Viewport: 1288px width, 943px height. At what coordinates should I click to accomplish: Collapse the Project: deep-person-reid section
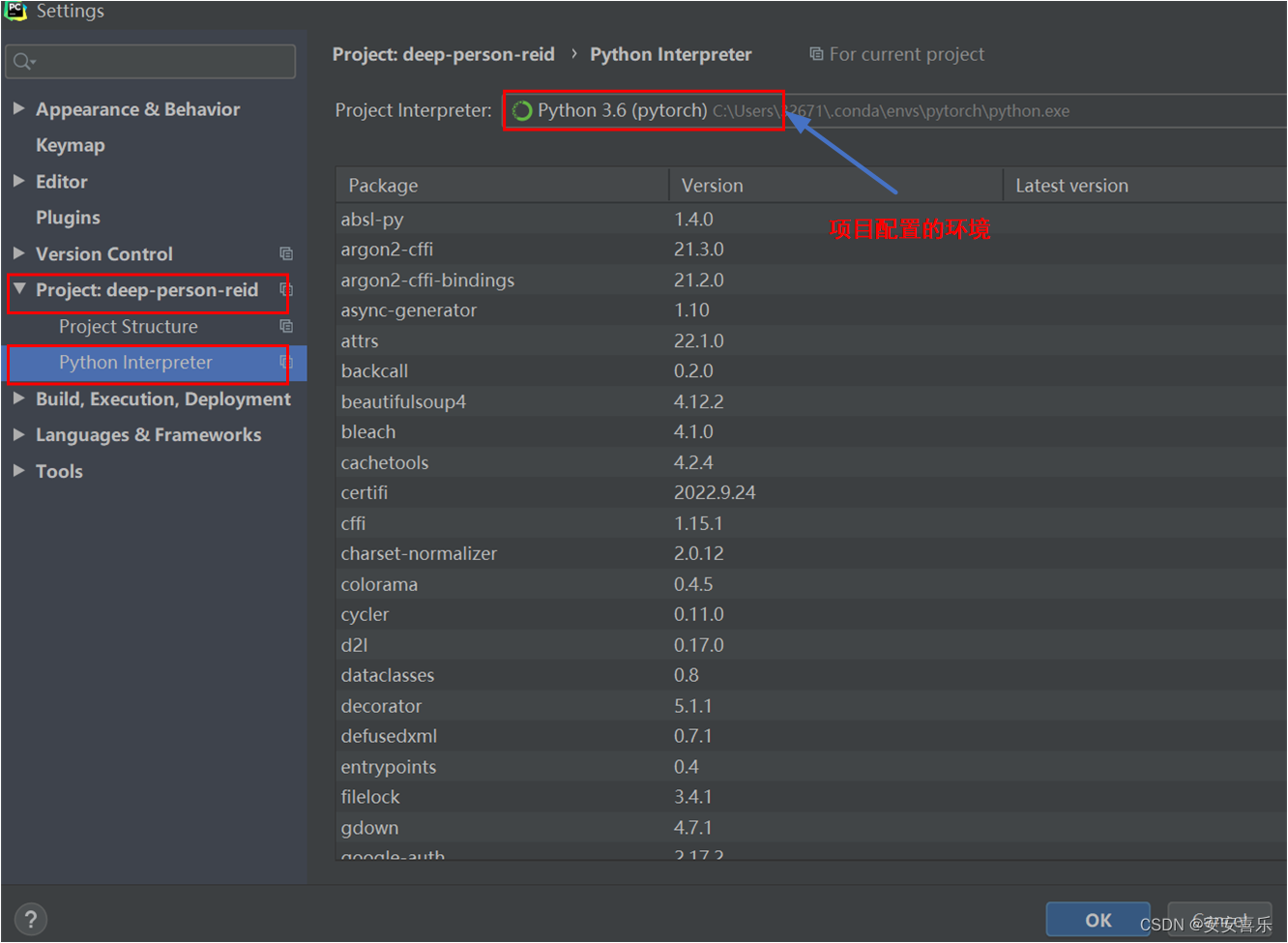click(x=19, y=289)
